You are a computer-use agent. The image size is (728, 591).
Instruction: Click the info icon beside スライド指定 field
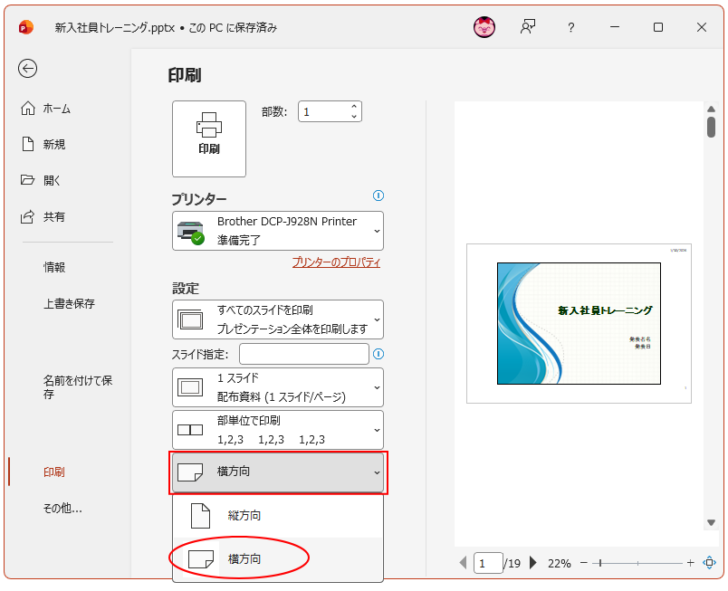point(378,354)
